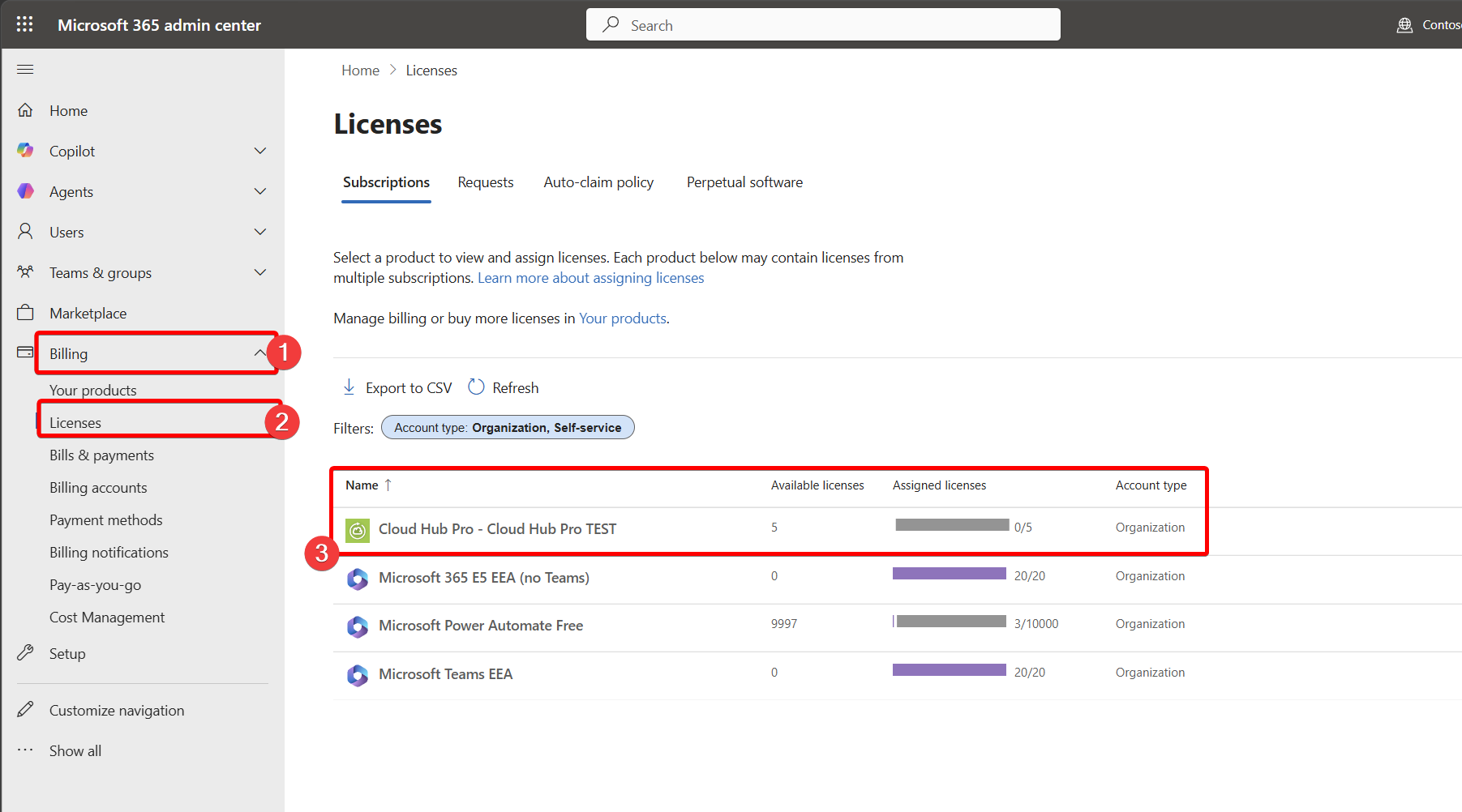The height and width of the screenshot is (812, 1462).
Task: Click the Power Automate 3/10000 usage bar
Action: coord(950,622)
